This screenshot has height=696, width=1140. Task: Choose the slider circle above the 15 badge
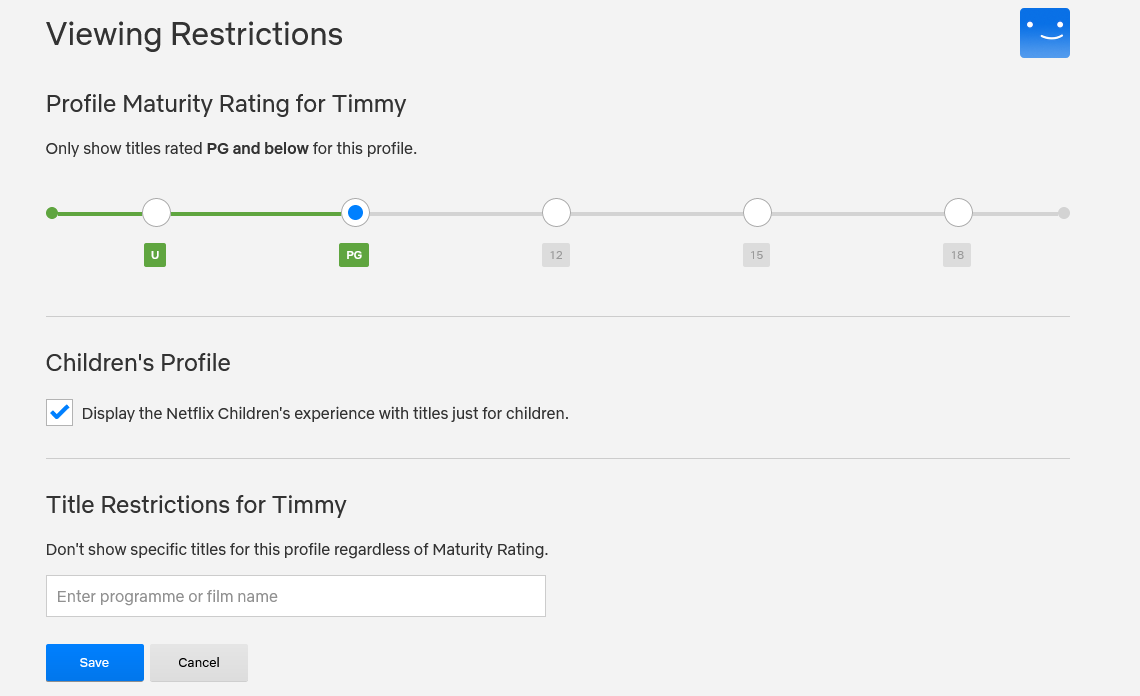757,212
